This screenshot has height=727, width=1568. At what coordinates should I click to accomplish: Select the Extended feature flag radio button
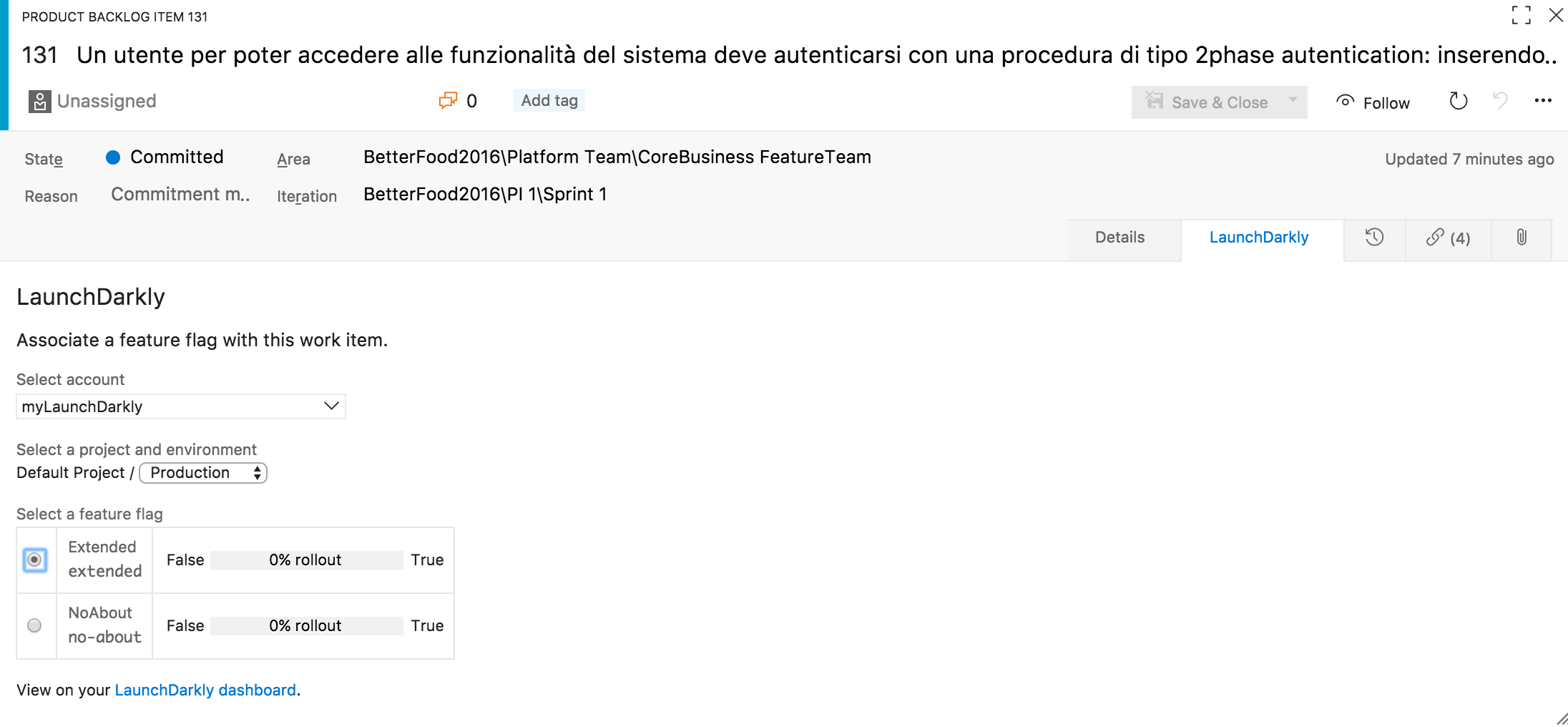point(34,560)
